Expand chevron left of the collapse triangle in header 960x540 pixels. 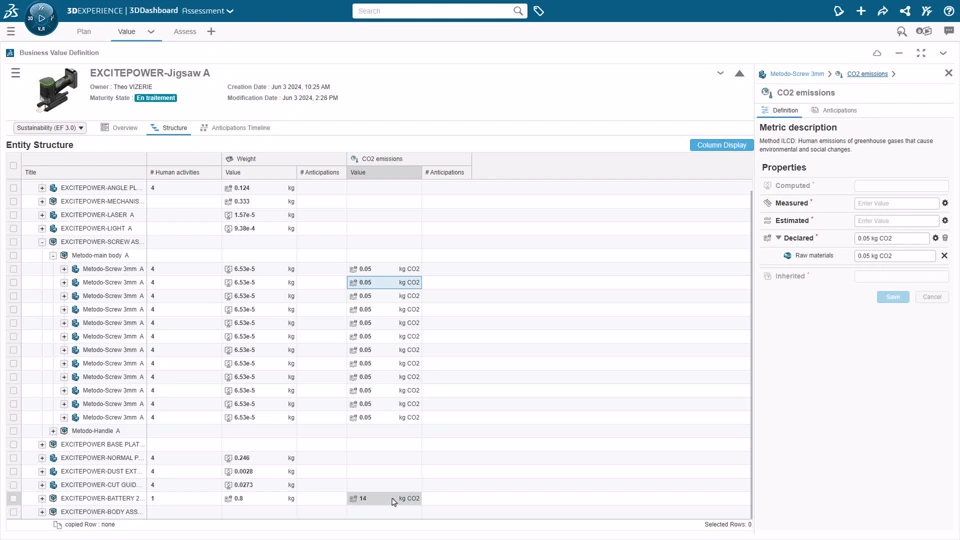pyautogui.click(x=721, y=73)
